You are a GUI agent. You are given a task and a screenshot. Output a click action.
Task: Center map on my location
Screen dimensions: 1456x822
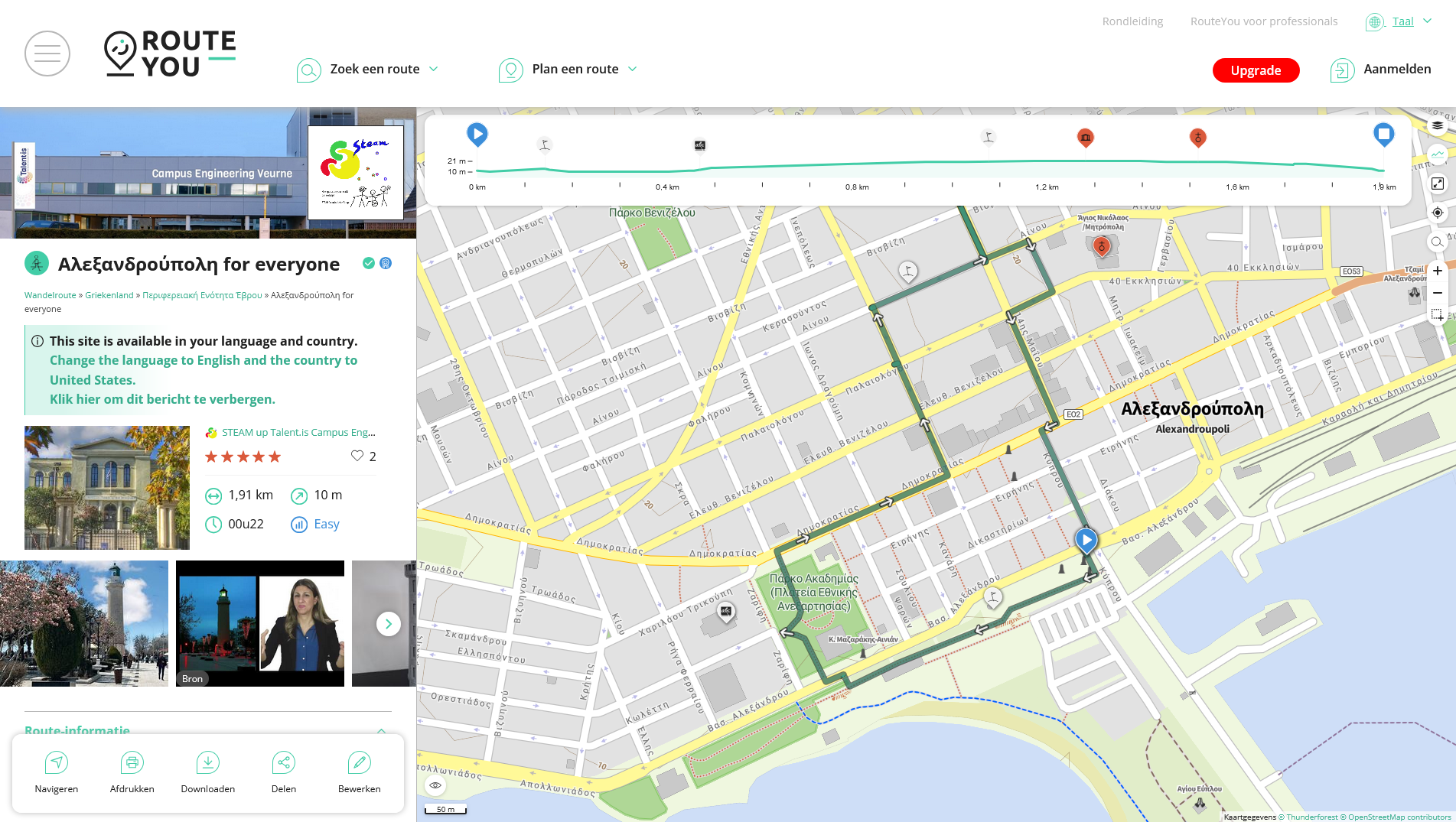[x=1438, y=213]
